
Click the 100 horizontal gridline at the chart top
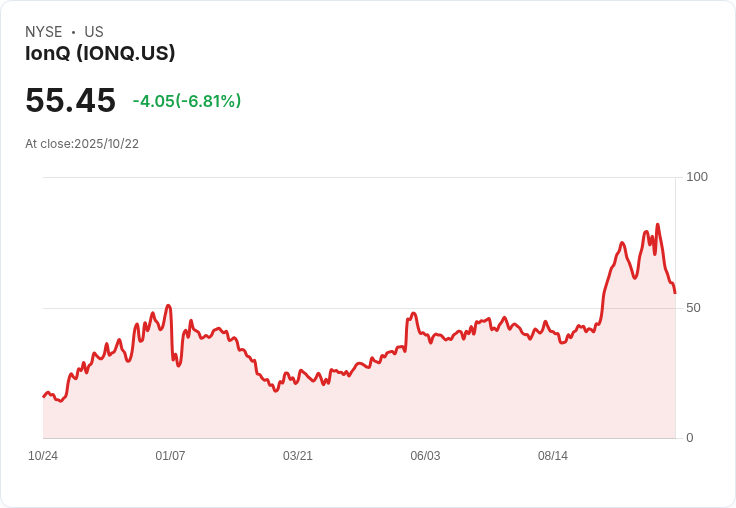(360, 178)
